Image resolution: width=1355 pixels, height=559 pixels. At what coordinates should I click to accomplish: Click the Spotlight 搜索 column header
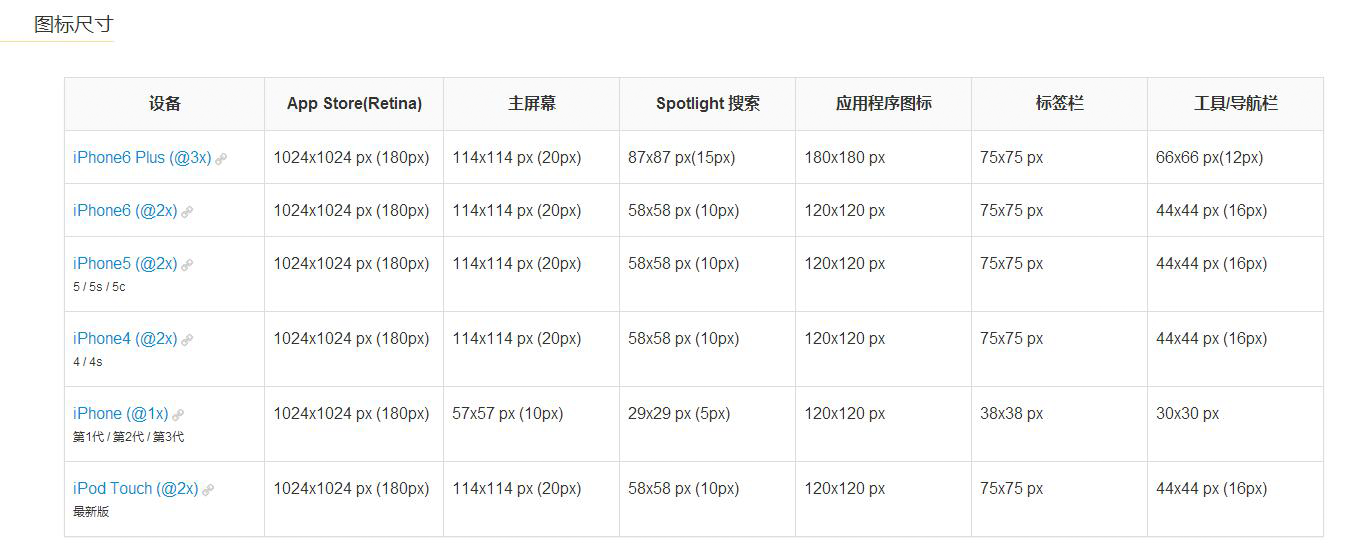(x=707, y=104)
